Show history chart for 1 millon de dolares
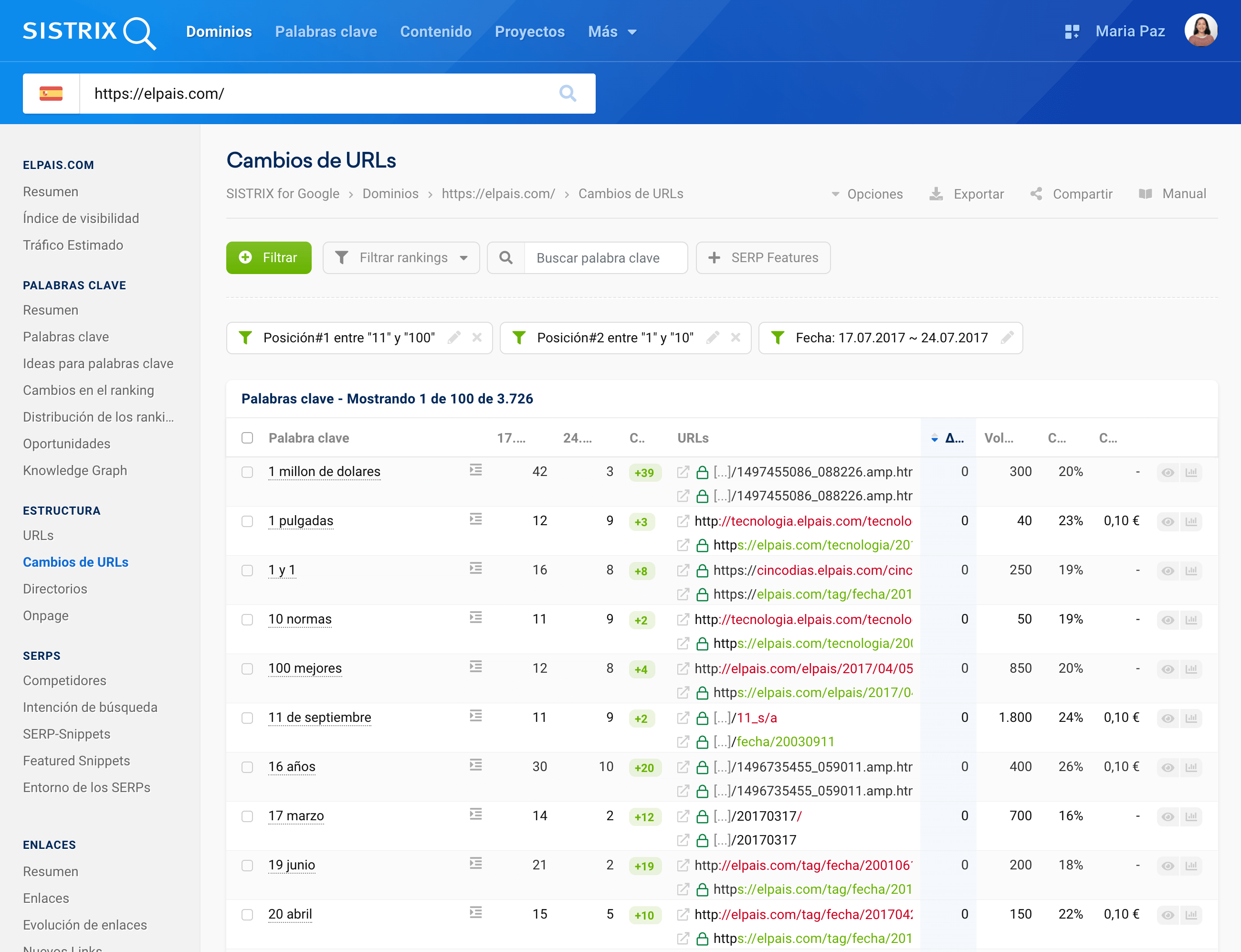Image resolution: width=1241 pixels, height=952 pixels. 1191,473
